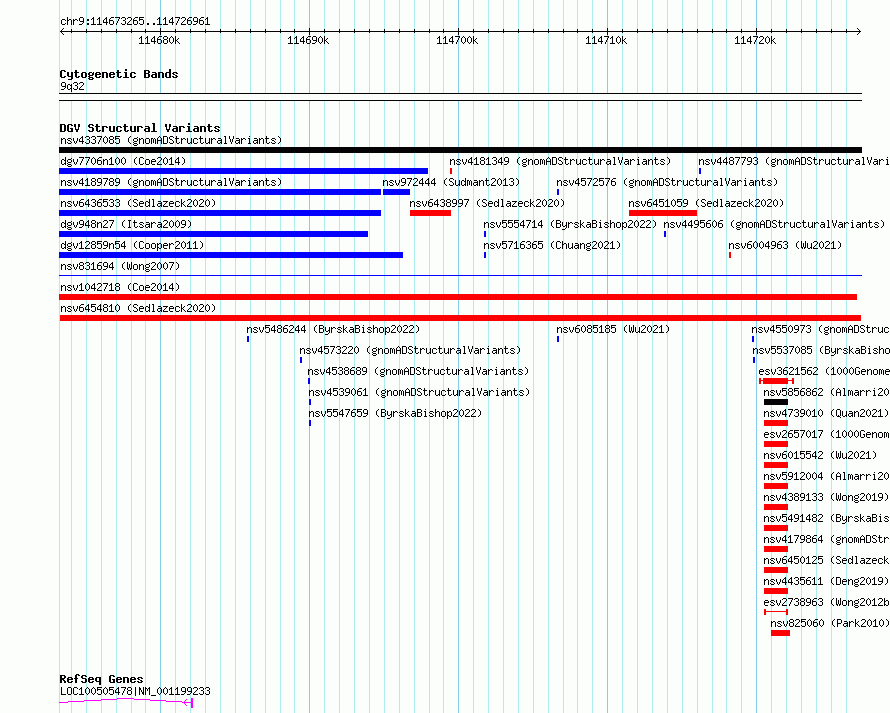Open nsv4389133 (Wong2019) variant
This screenshot has height=713, width=890.
(826, 497)
